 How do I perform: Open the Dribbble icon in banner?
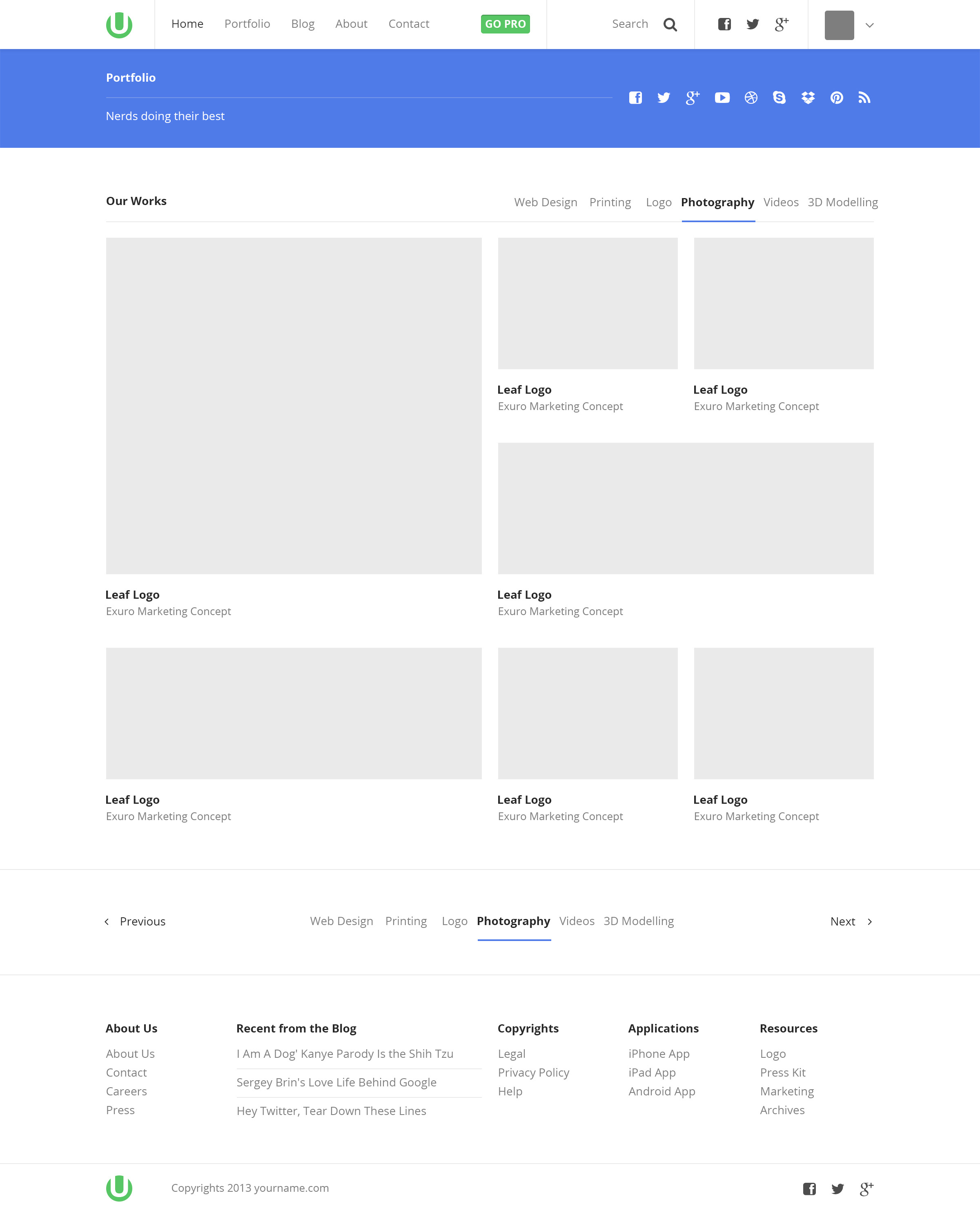751,98
